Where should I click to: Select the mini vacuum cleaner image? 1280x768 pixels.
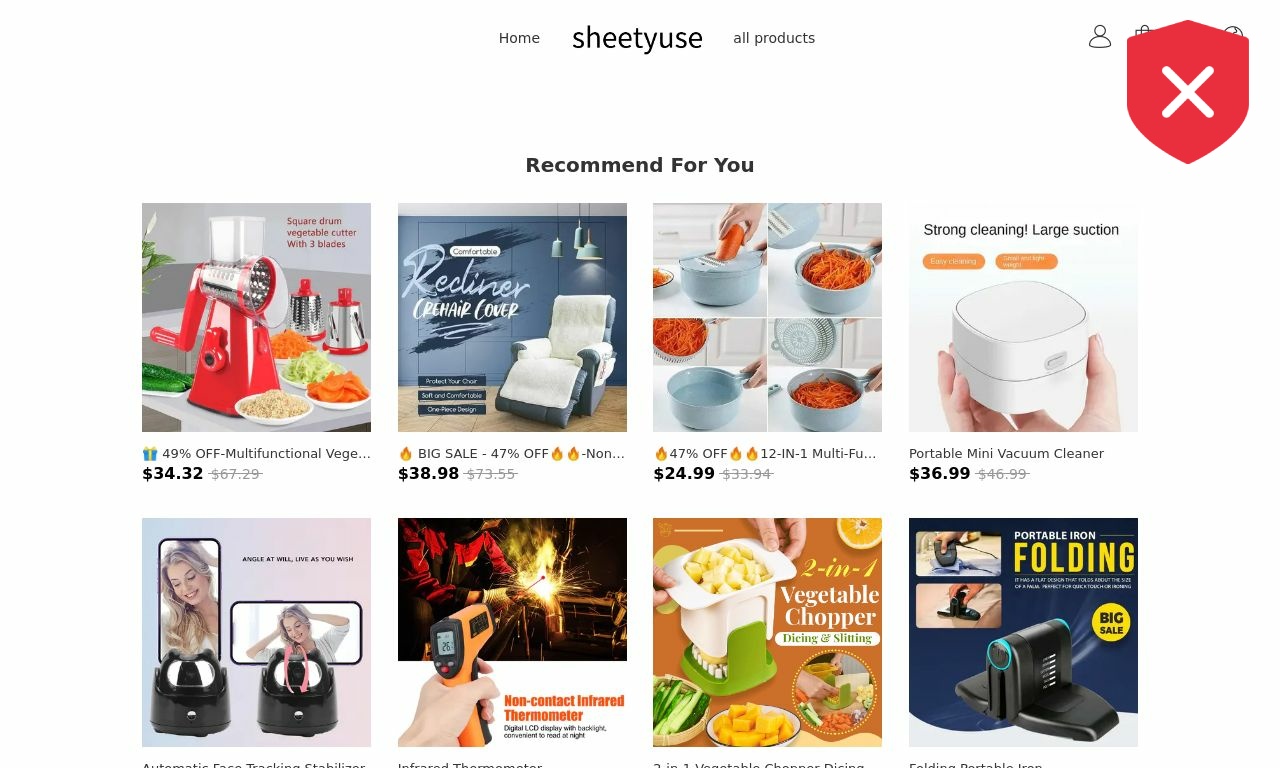tap(1023, 317)
